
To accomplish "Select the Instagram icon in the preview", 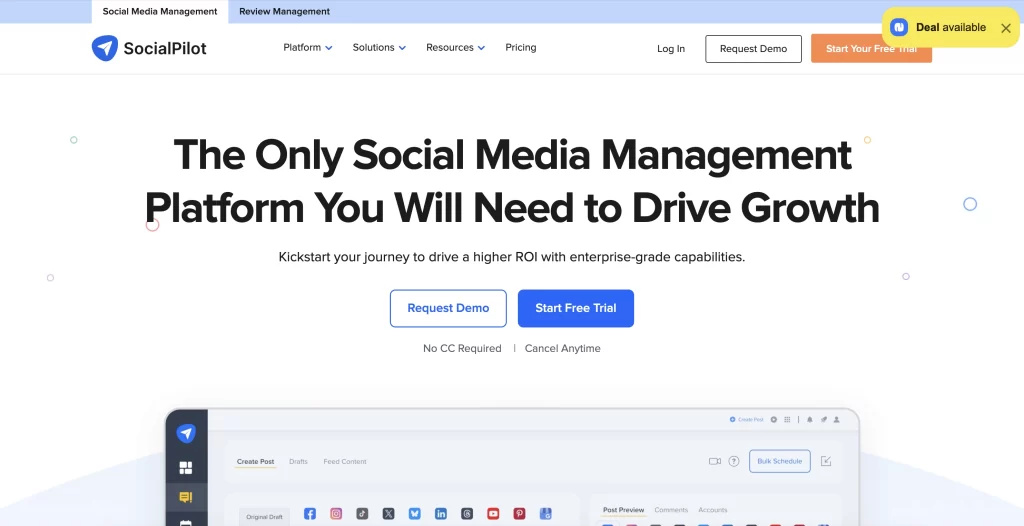I will (336, 514).
